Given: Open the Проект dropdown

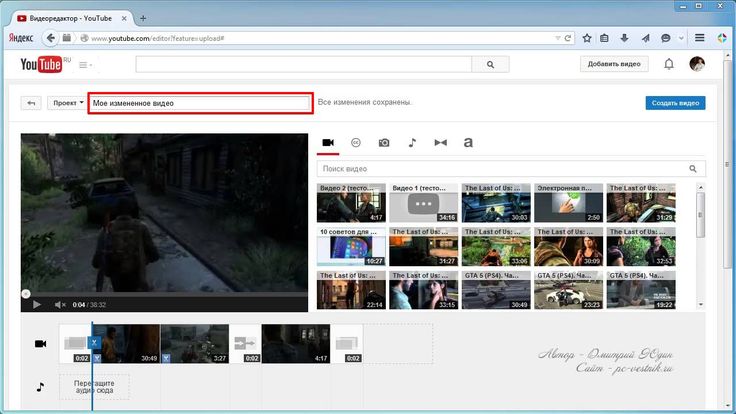Looking at the screenshot, I should pyautogui.click(x=68, y=103).
